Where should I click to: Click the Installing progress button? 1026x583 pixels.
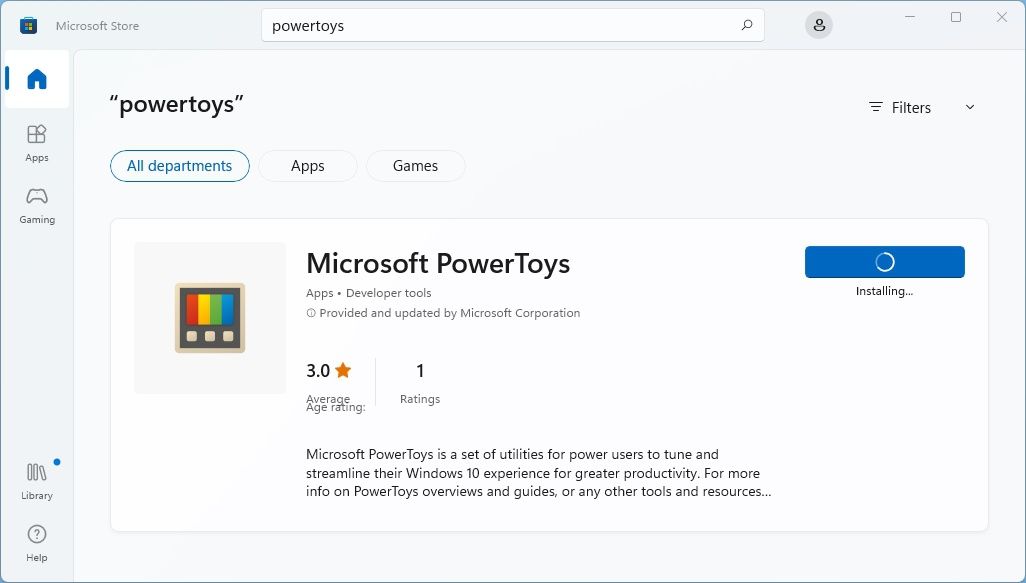[884, 261]
